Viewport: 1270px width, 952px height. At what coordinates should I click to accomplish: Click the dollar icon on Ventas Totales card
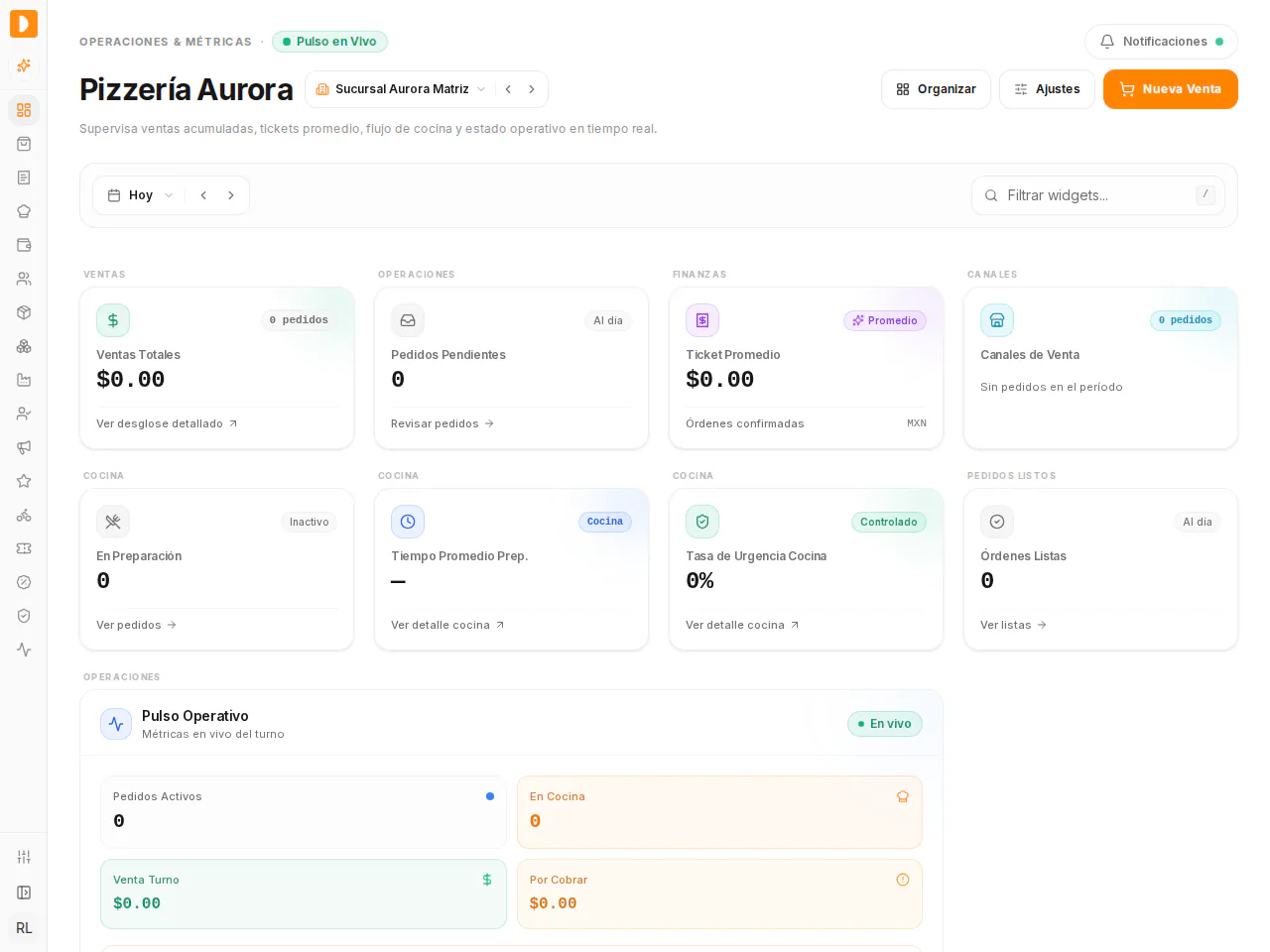pos(113,320)
